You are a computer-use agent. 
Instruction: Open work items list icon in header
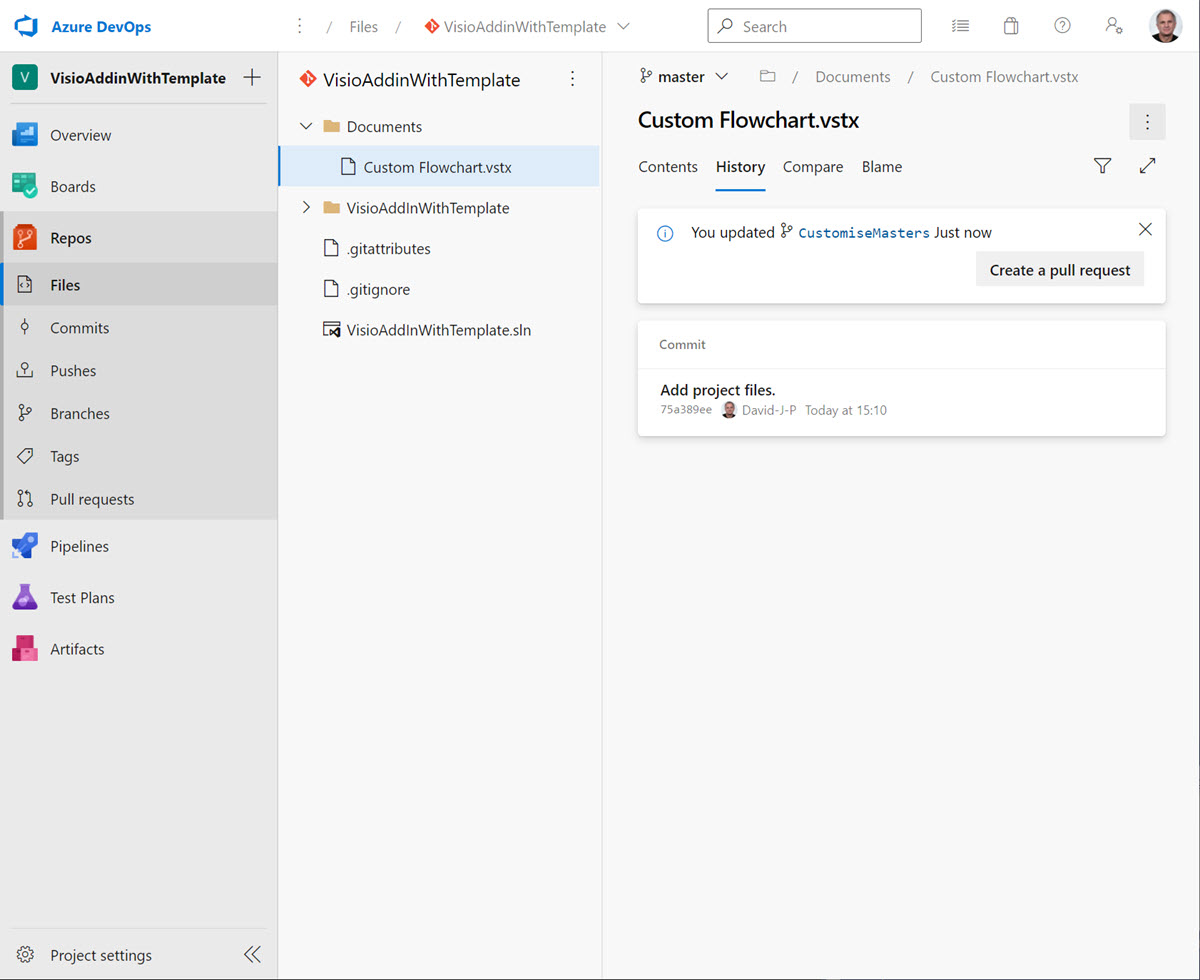tap(960, 26)
